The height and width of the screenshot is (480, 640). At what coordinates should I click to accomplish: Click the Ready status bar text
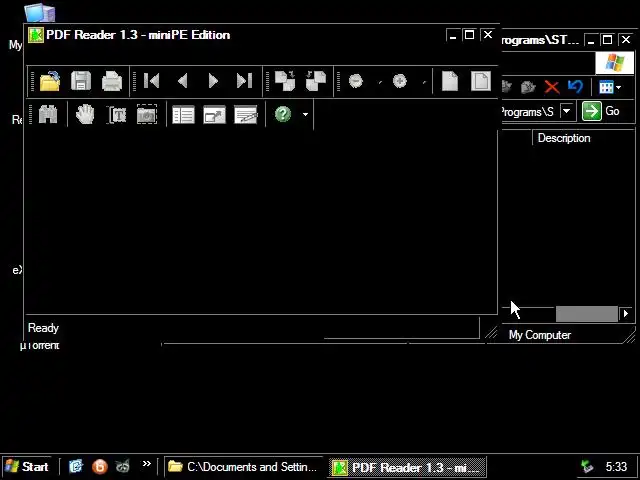pyautogui.click(x=43, y=328)
